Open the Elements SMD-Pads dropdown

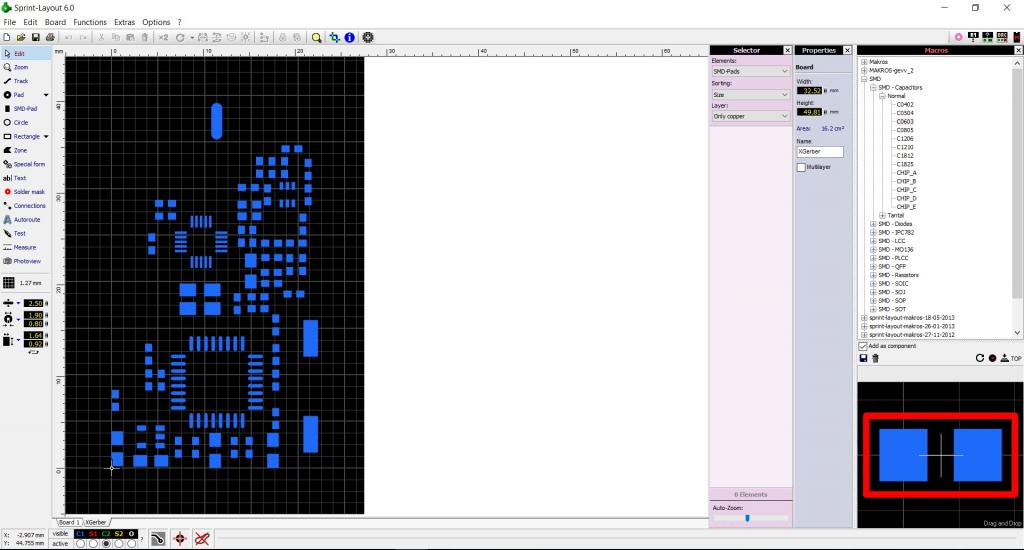click(x=750, y=71)
